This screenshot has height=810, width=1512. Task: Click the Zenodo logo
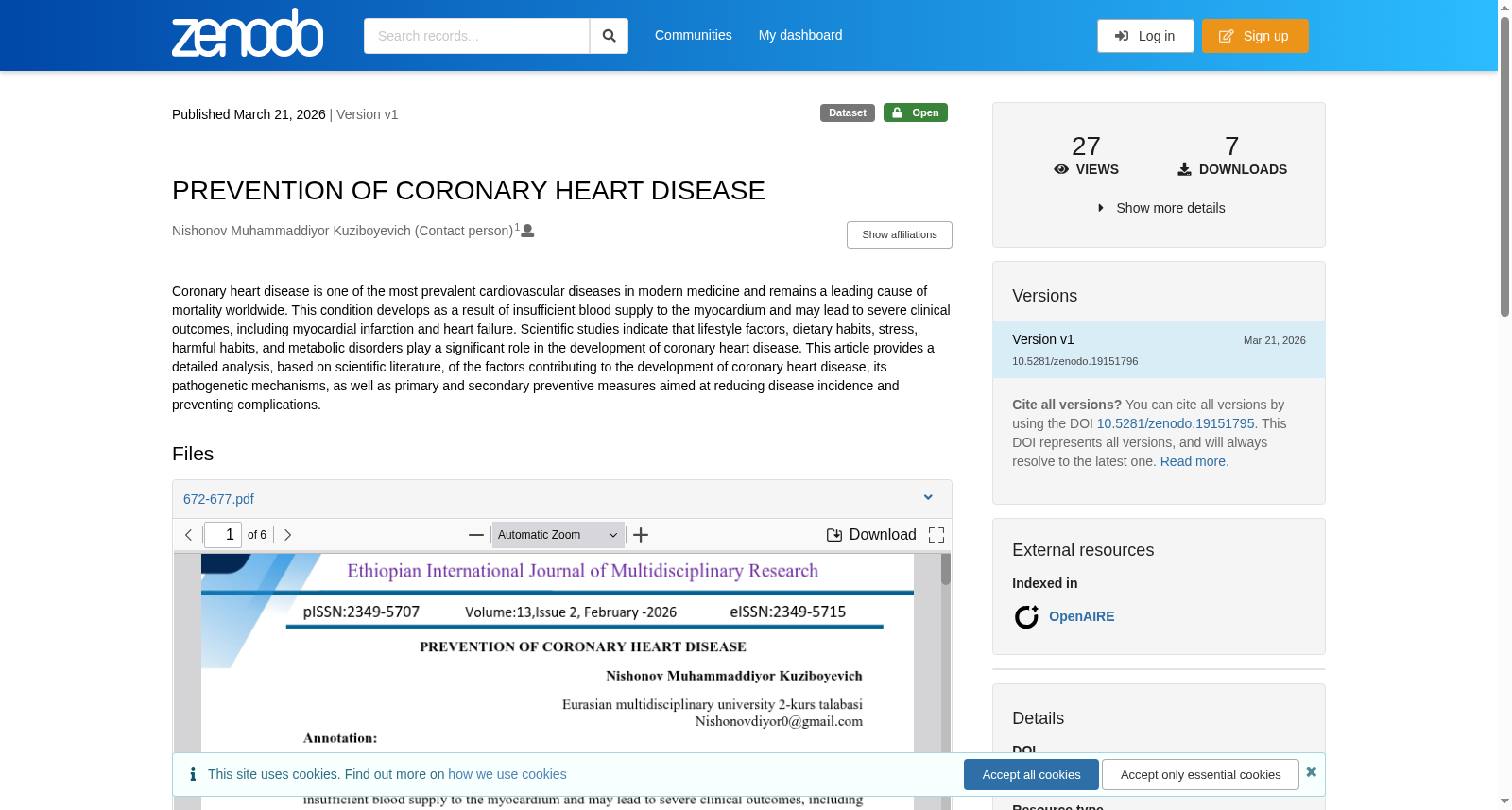click(x=248, y=33)
